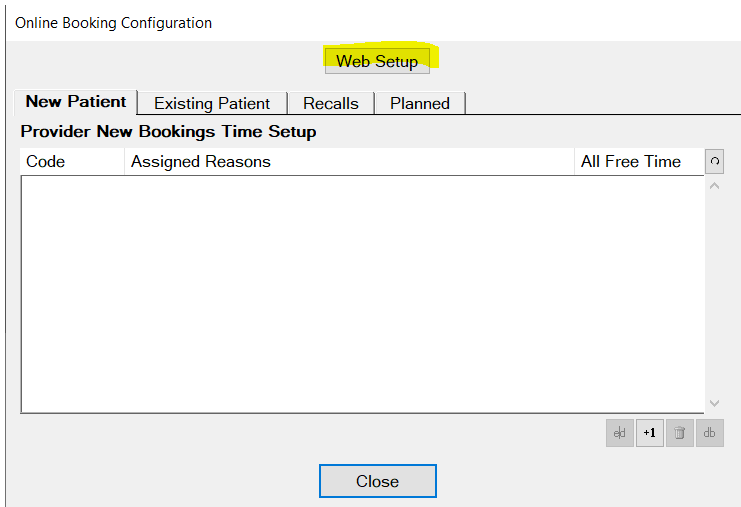
Task: Switch to the Existing Patient tab
Action: tap(212, 103)
